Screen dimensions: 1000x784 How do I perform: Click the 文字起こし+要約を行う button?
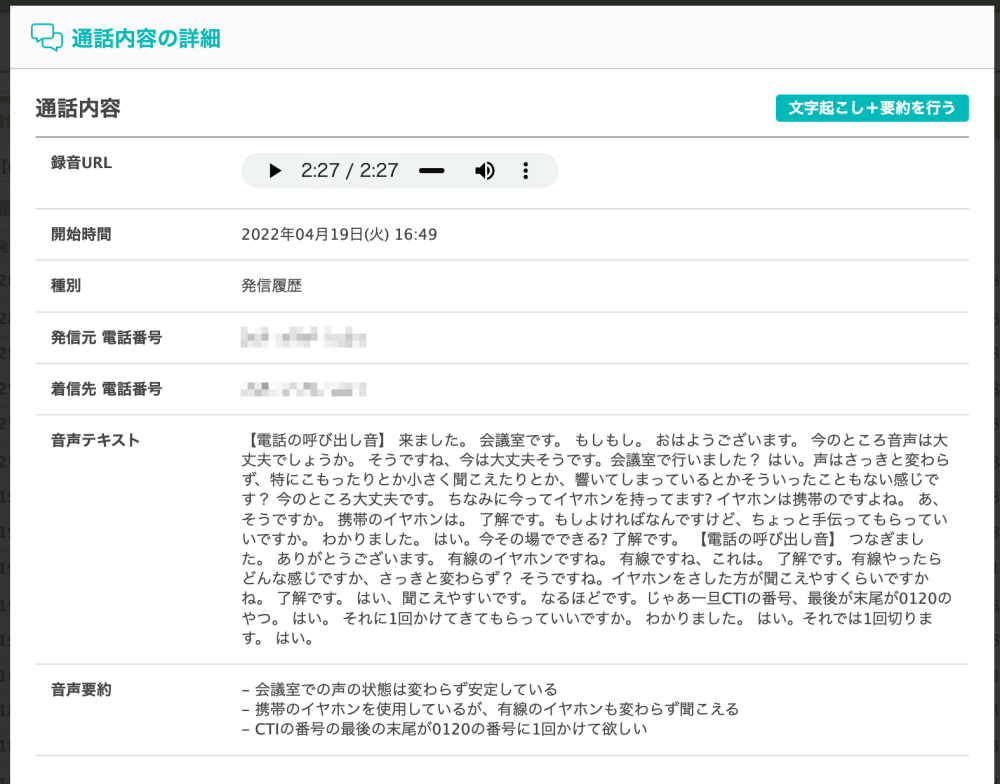click(872, 108)
